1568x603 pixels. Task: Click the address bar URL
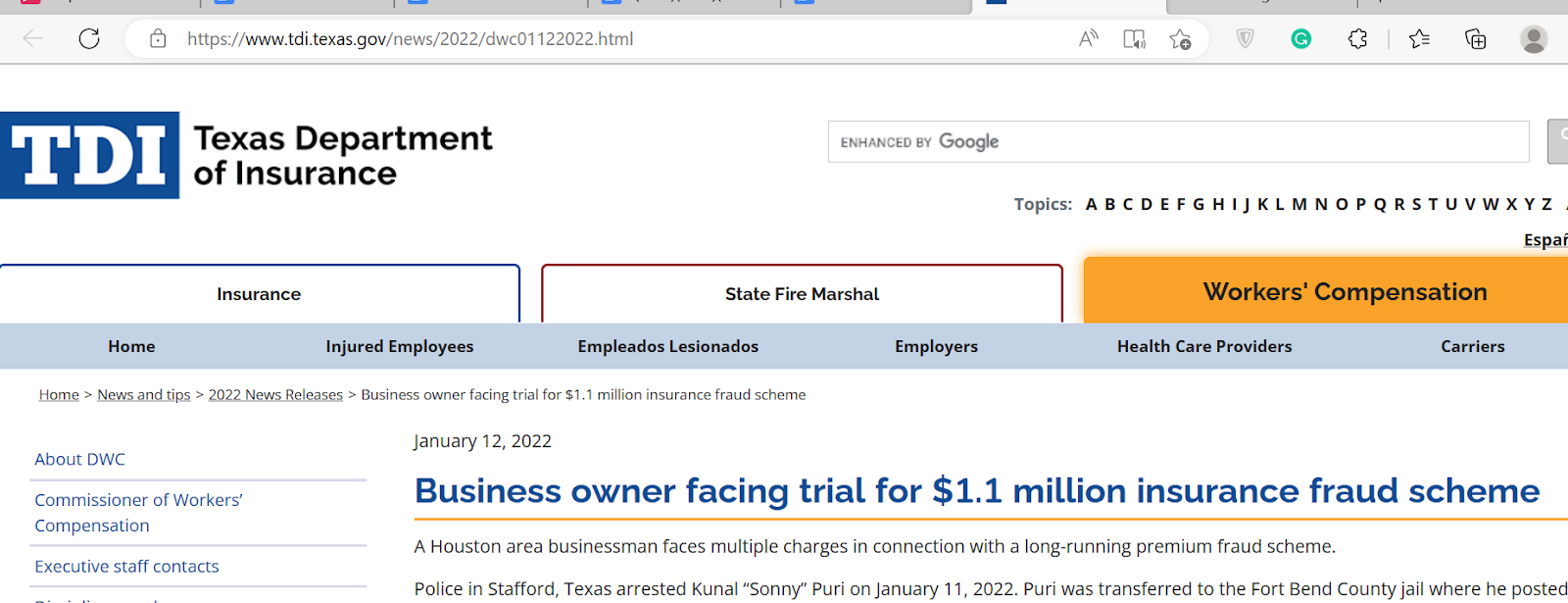click(x=410, y=39)
